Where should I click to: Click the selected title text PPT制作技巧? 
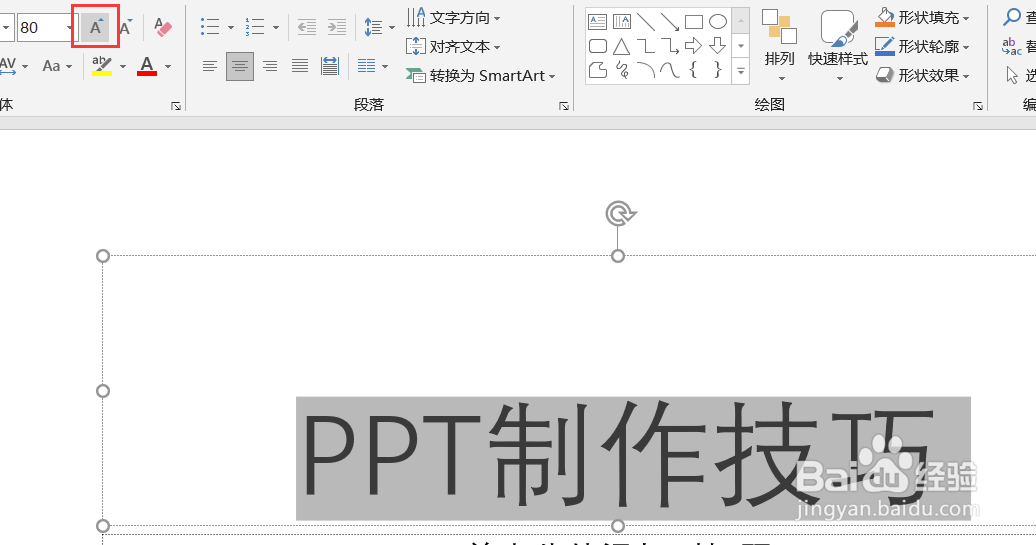pyautogui.click(x=618, y=456)
